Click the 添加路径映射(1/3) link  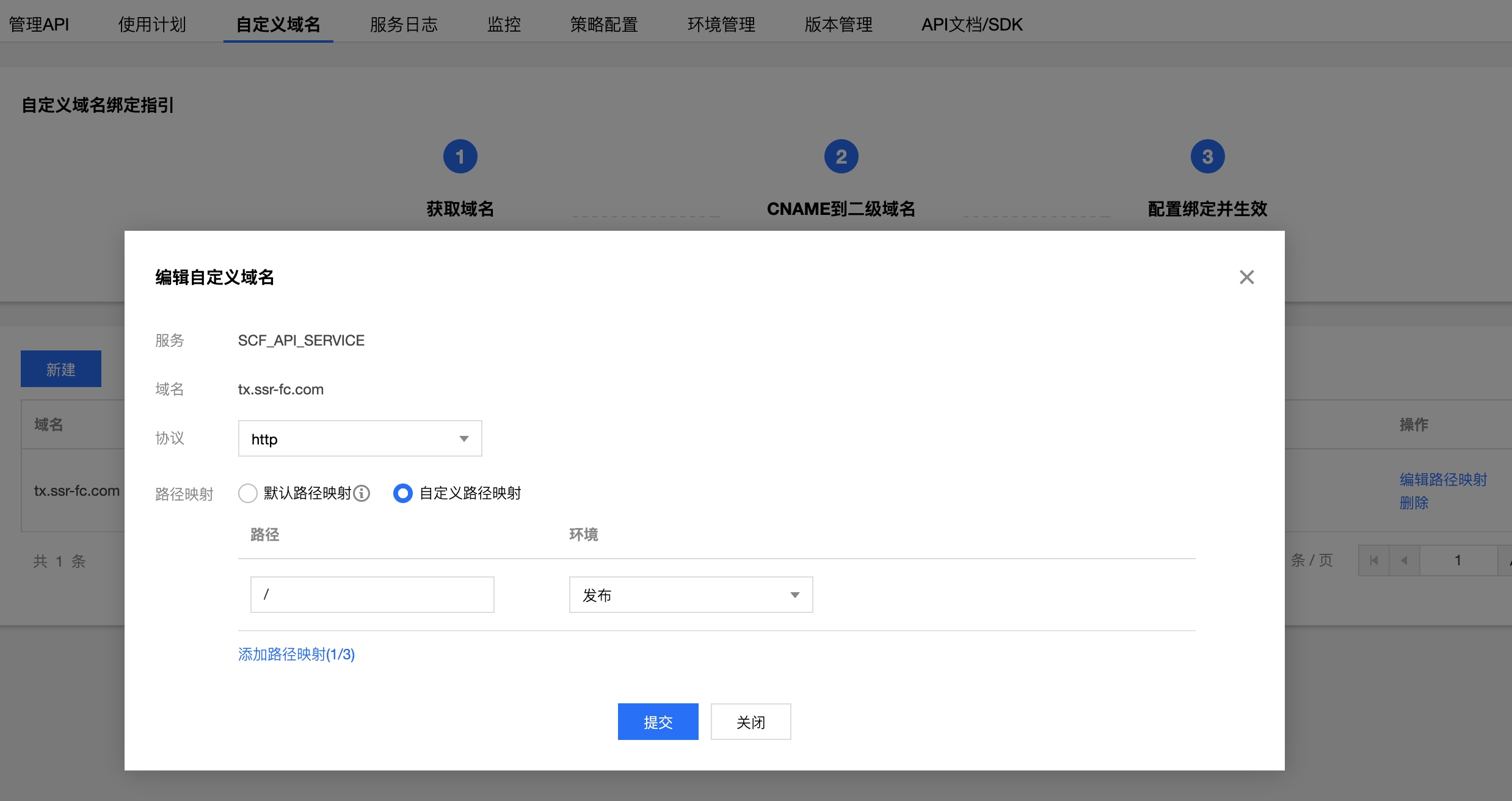[297, 654]
